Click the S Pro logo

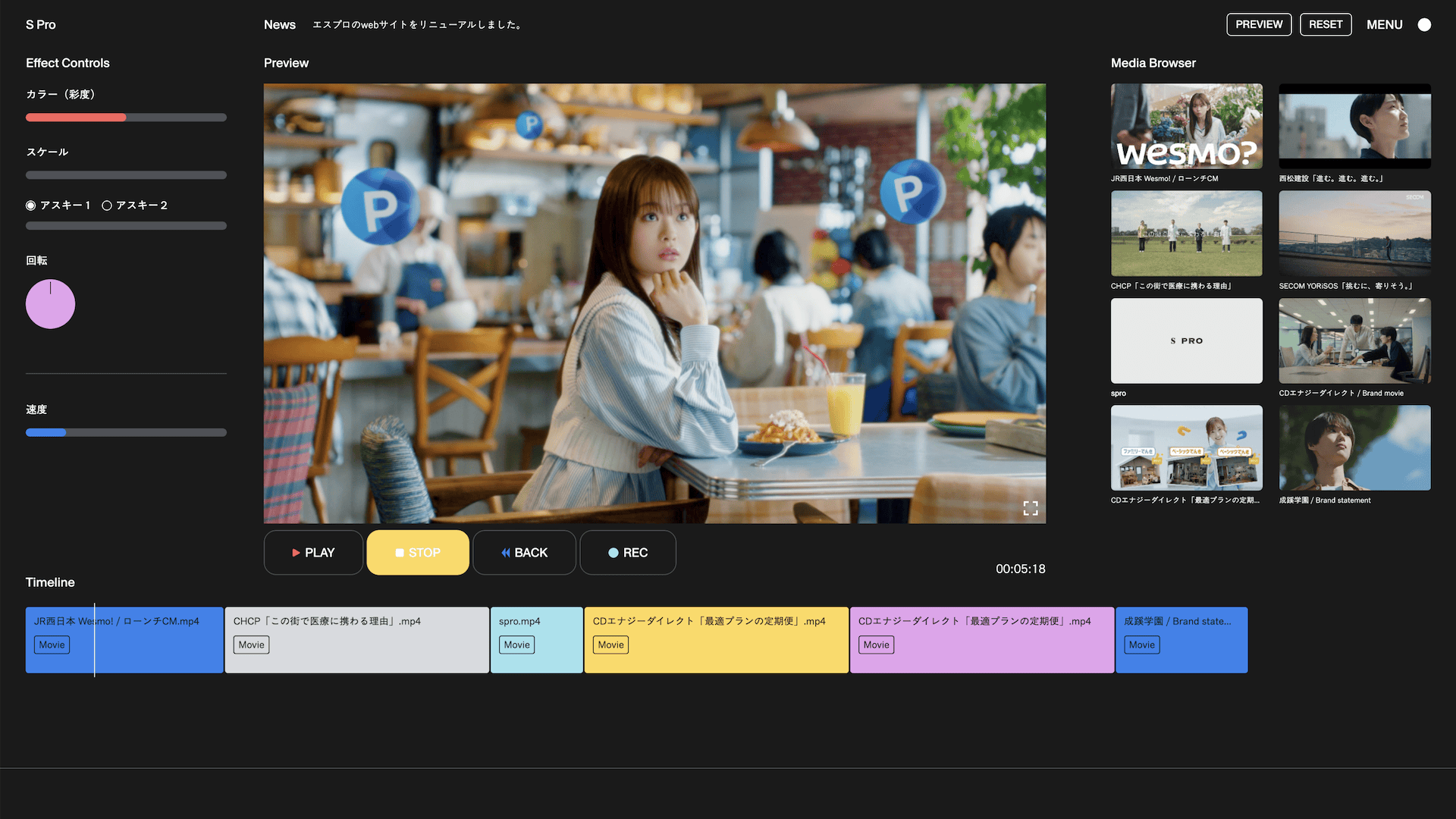[40, 24]
